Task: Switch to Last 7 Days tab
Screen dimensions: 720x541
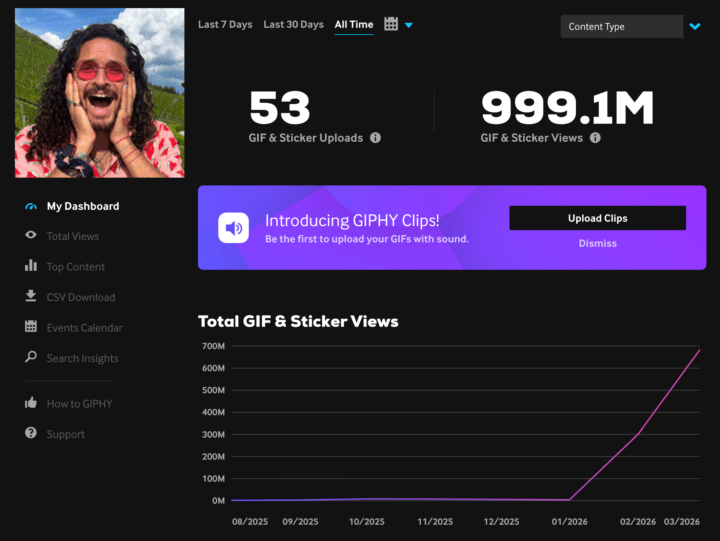Action: (225, 24)
